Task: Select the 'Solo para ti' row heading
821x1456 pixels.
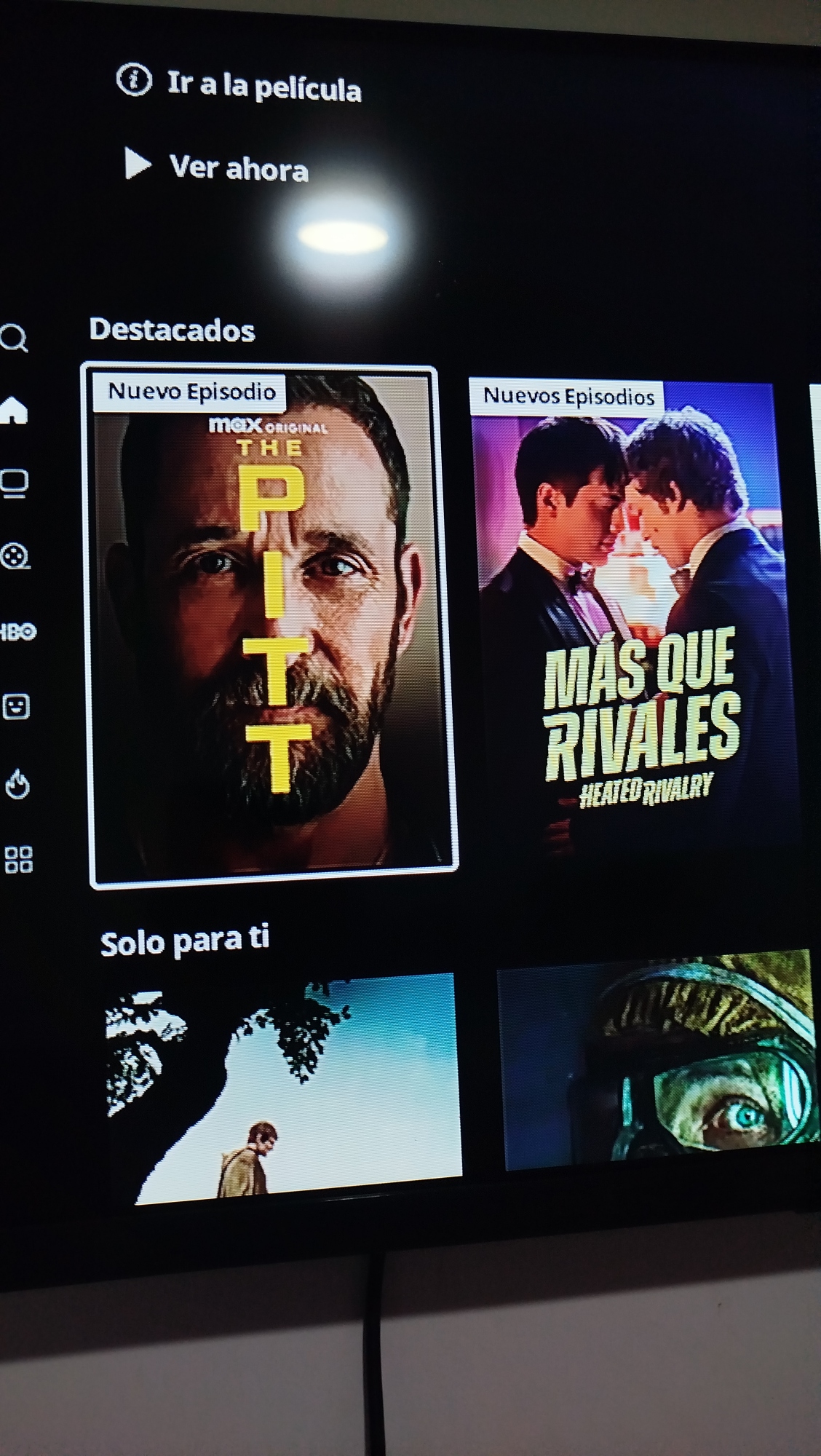Action: click(184, 941)
